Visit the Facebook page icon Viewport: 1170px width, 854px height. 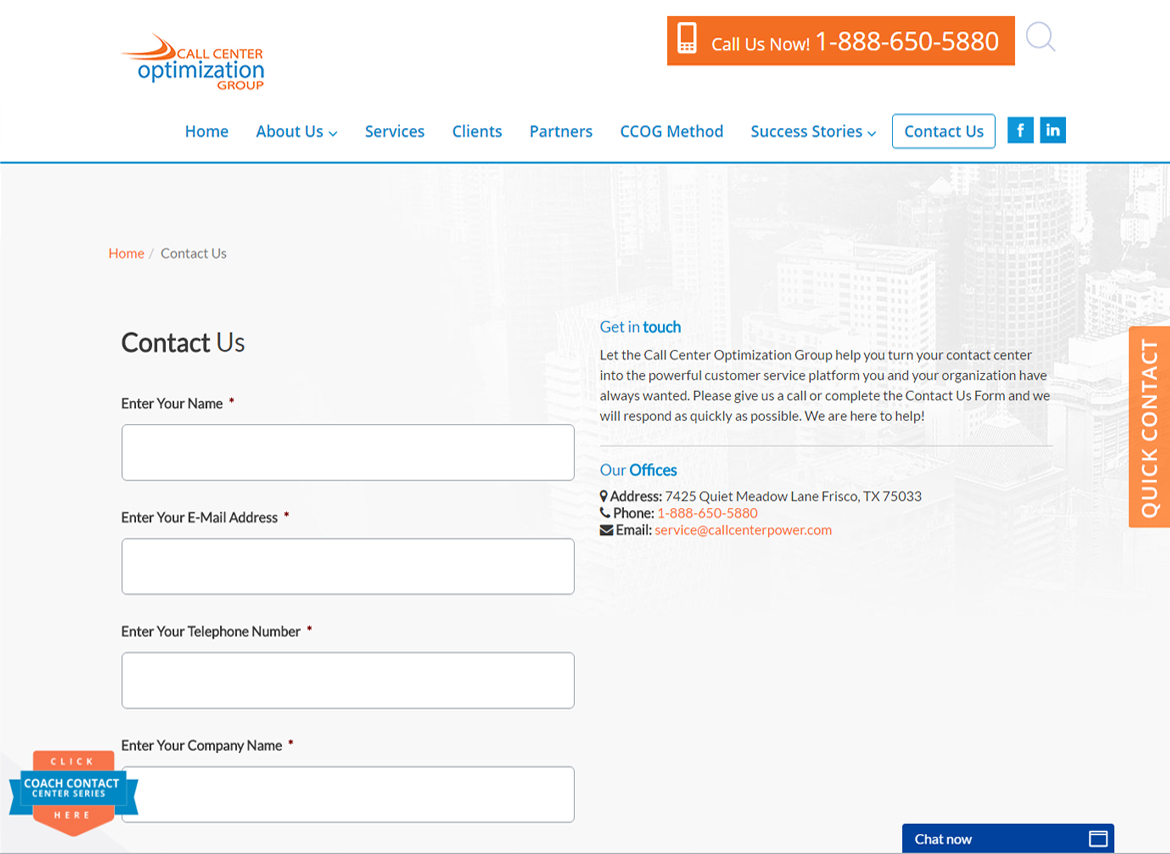coord(1020,131)
